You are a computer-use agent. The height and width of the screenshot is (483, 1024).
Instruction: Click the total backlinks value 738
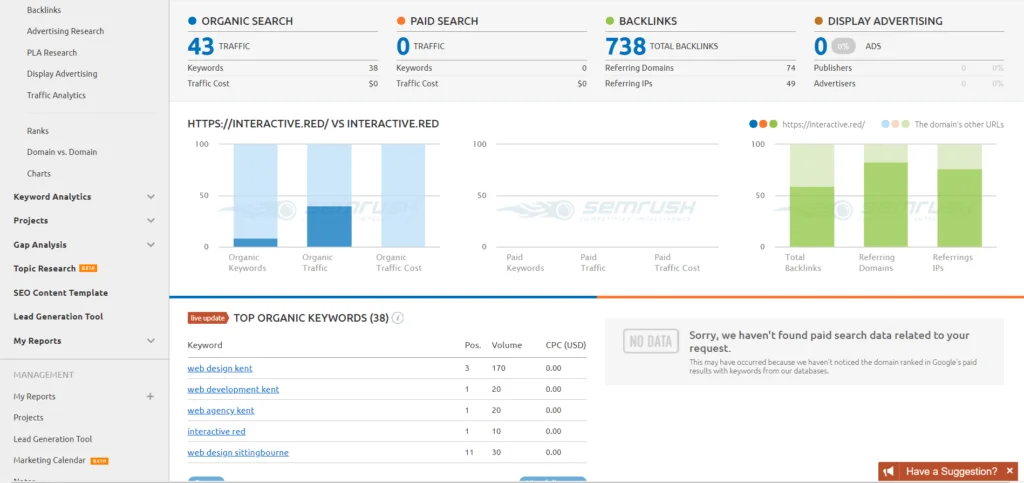[x=626, y=46]
